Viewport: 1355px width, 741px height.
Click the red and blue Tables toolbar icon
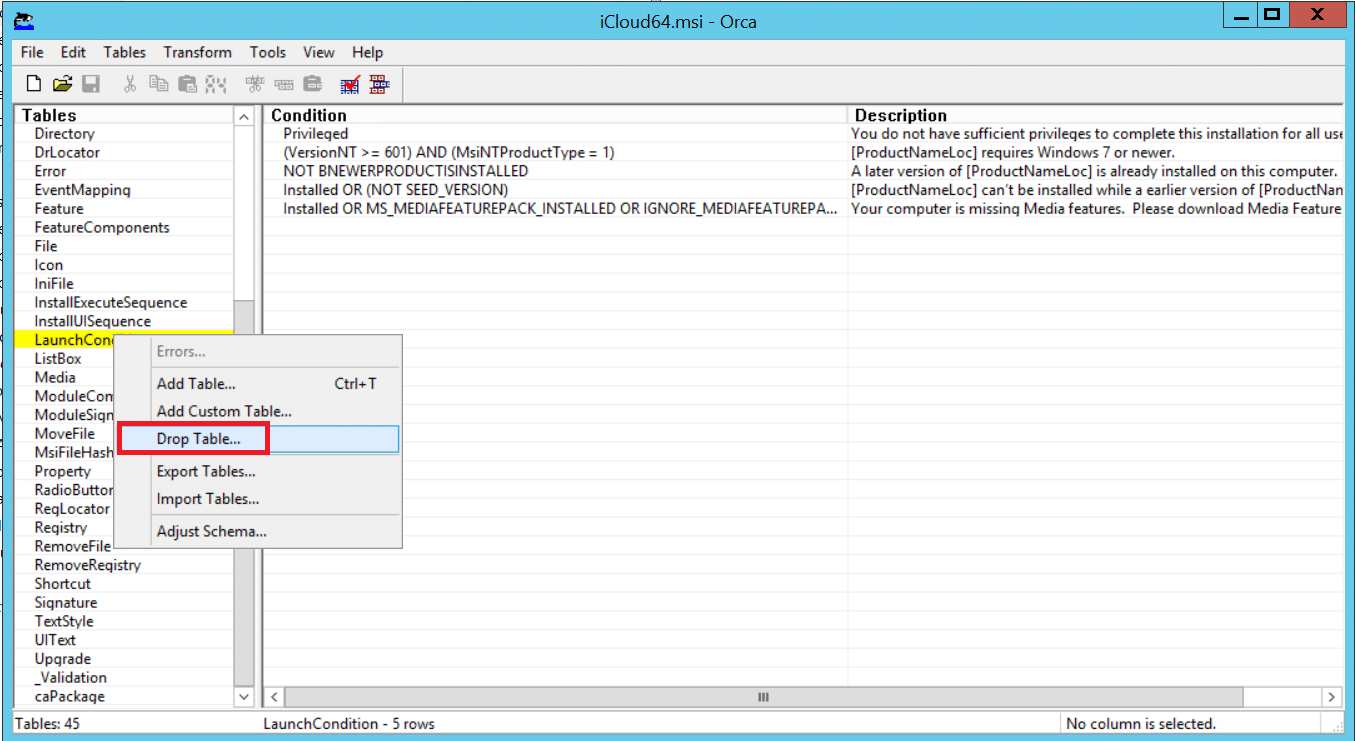(x=379, y=84)
